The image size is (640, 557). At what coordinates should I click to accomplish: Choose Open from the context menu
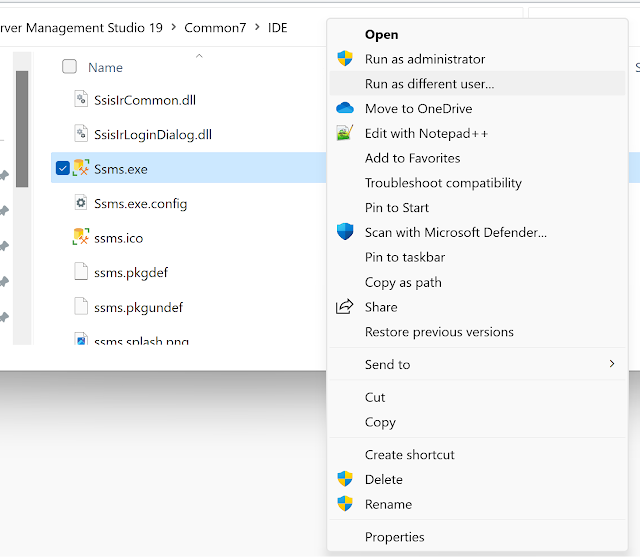(x=381, y=35)
